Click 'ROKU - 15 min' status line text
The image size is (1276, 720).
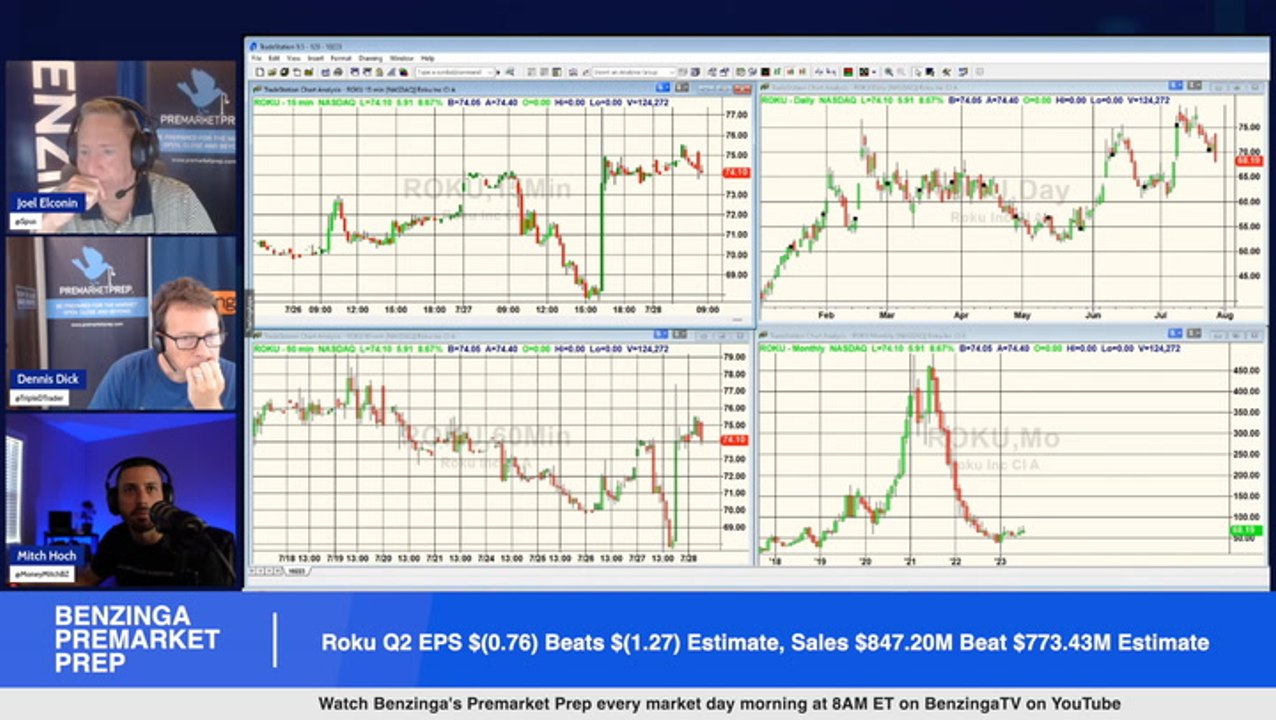[284, 102]
